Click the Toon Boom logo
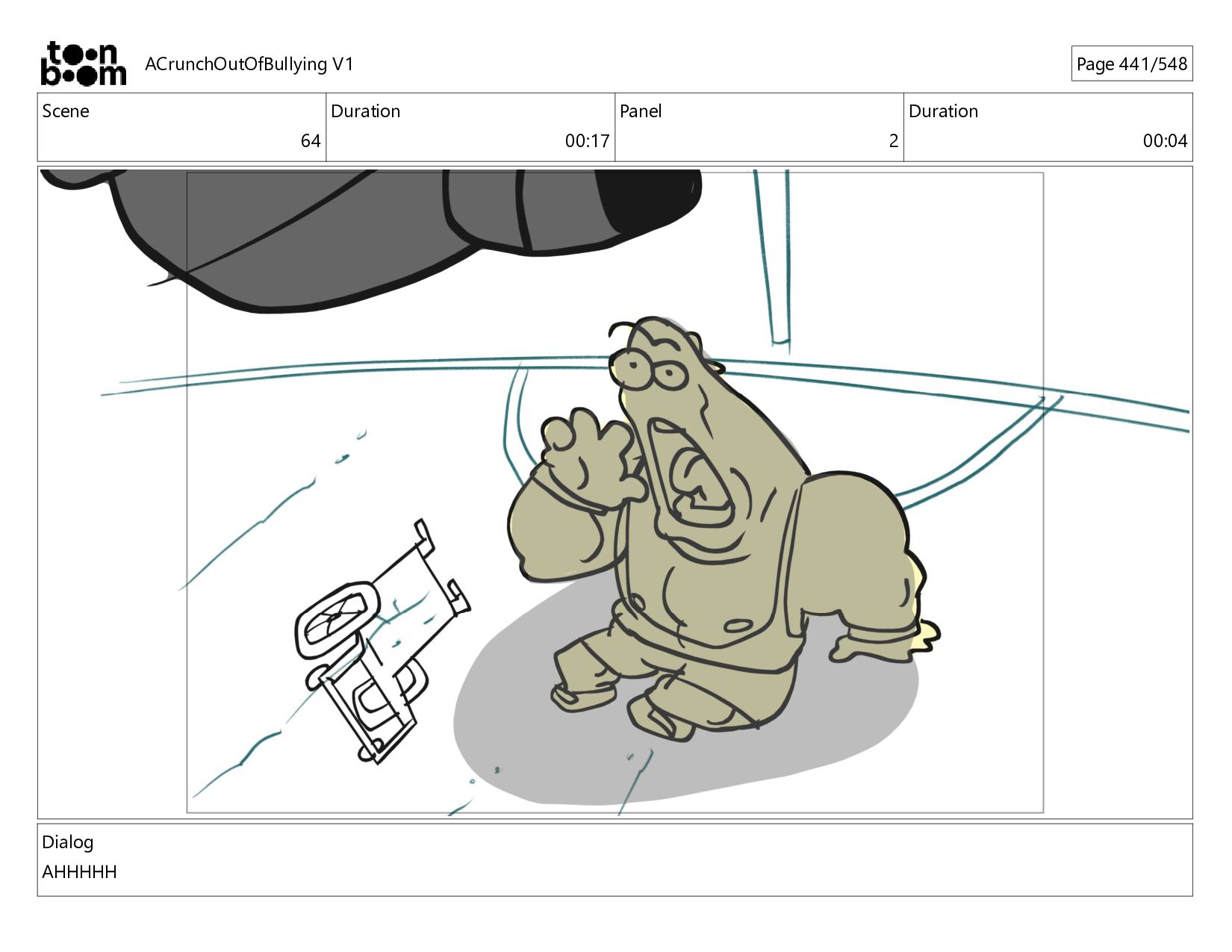Viewport: 1232px width, 952px height. coord(83,63)
